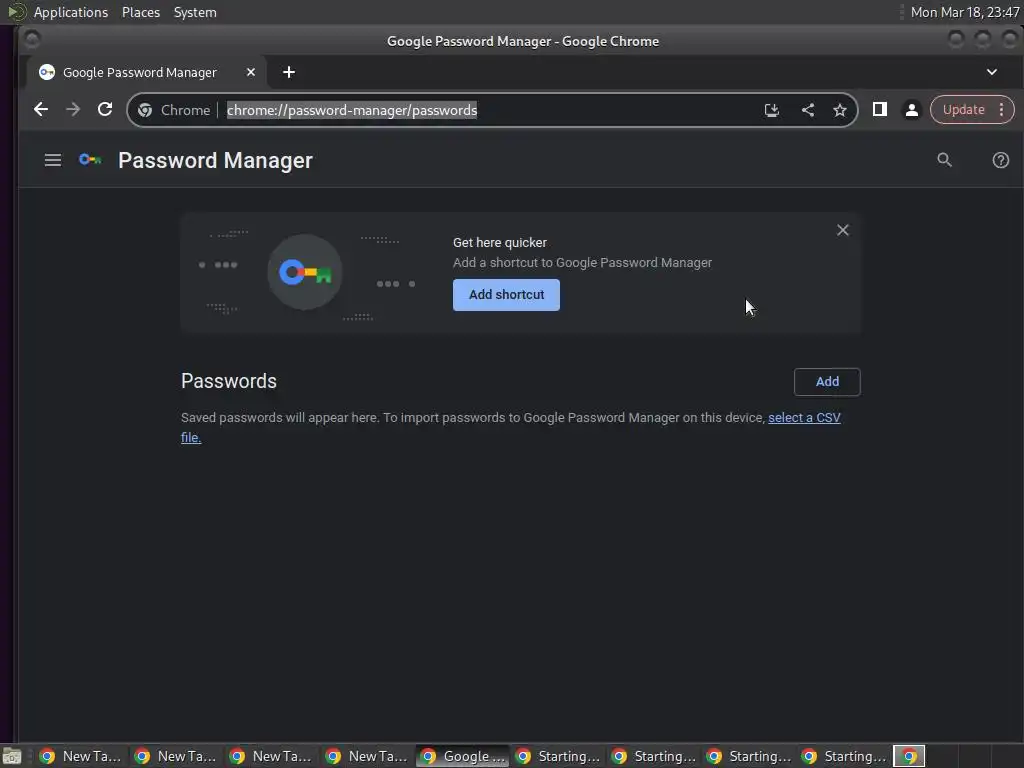
Task: Open the Applications menu
Action: click(x=71, y=12)
